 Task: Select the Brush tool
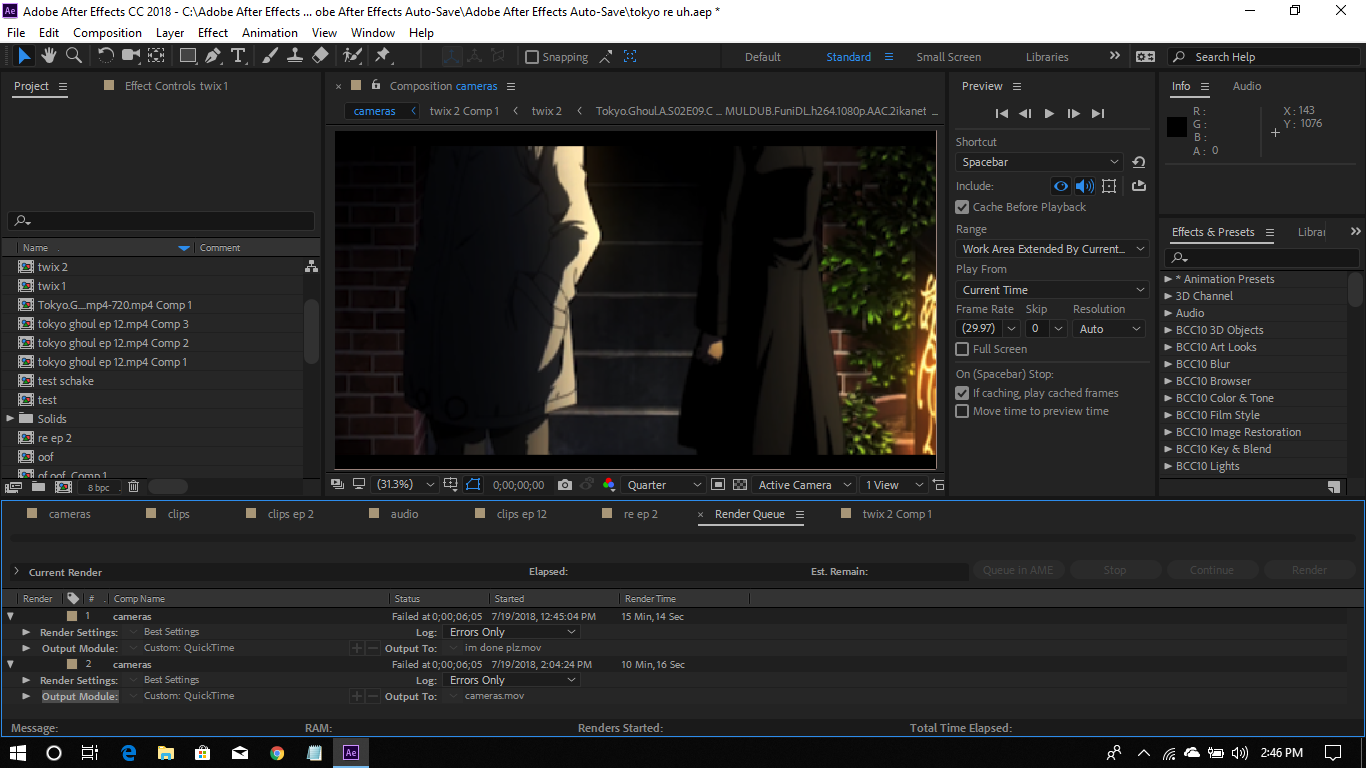(x=270, y=56)
